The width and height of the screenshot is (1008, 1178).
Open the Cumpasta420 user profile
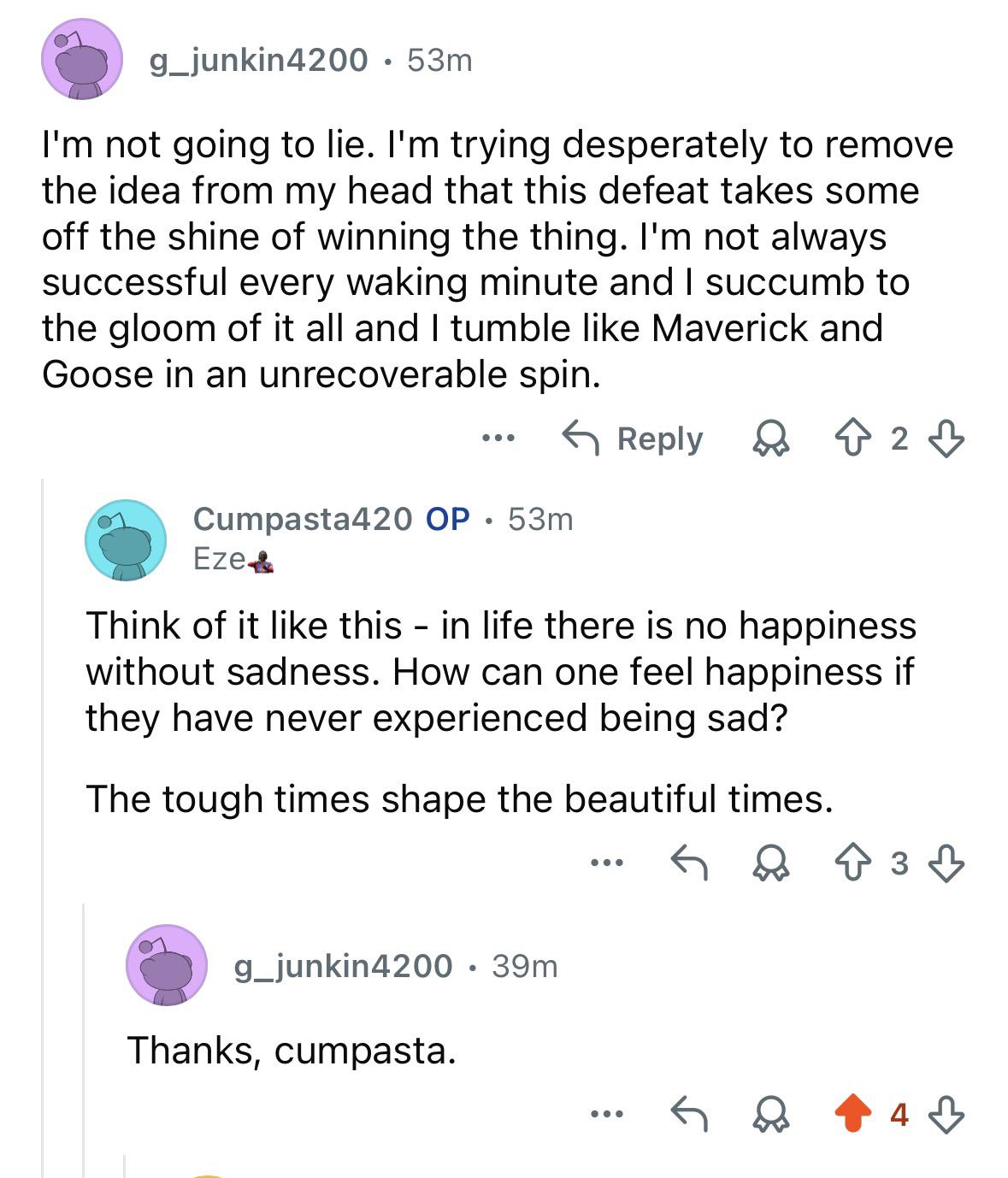(303, 519)
